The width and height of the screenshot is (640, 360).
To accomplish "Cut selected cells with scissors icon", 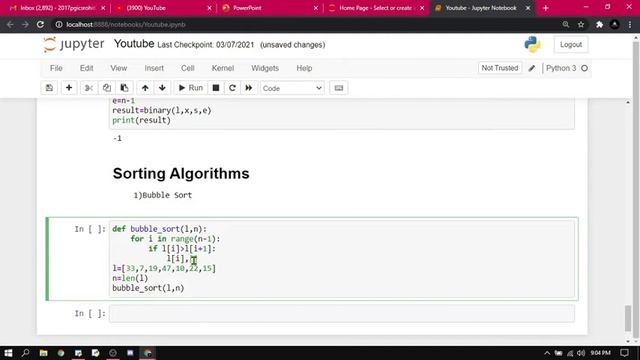I will pos(89,88).
